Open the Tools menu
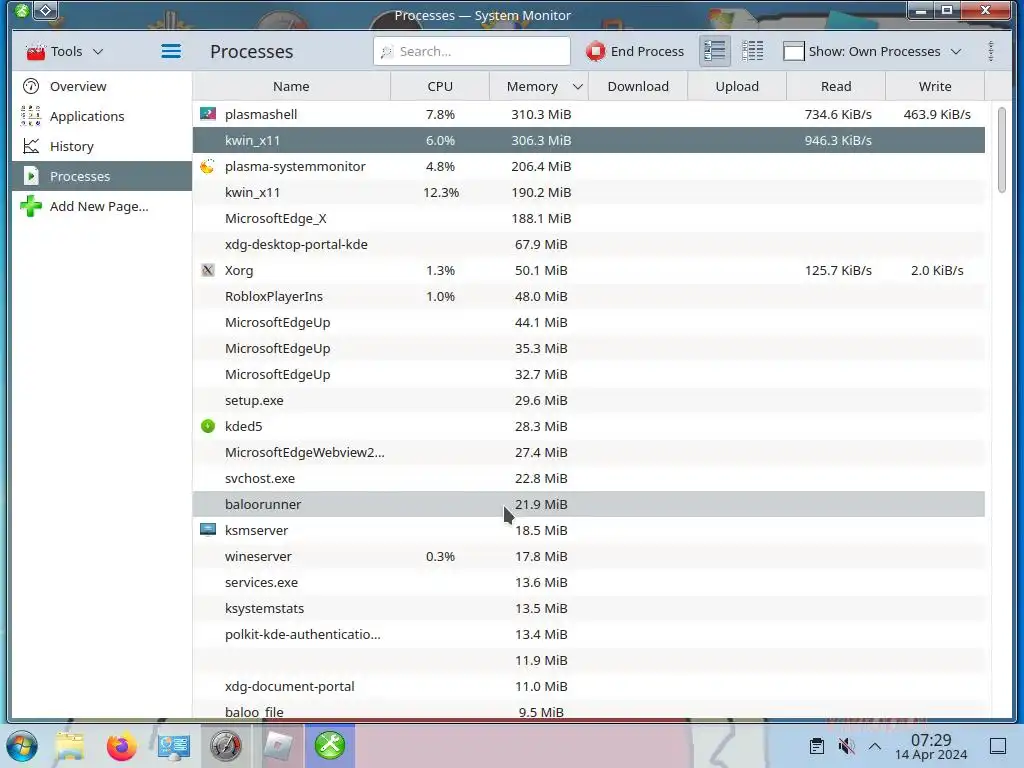The height and width of the screenshot is (768, 1024). (x=64, y=51)
